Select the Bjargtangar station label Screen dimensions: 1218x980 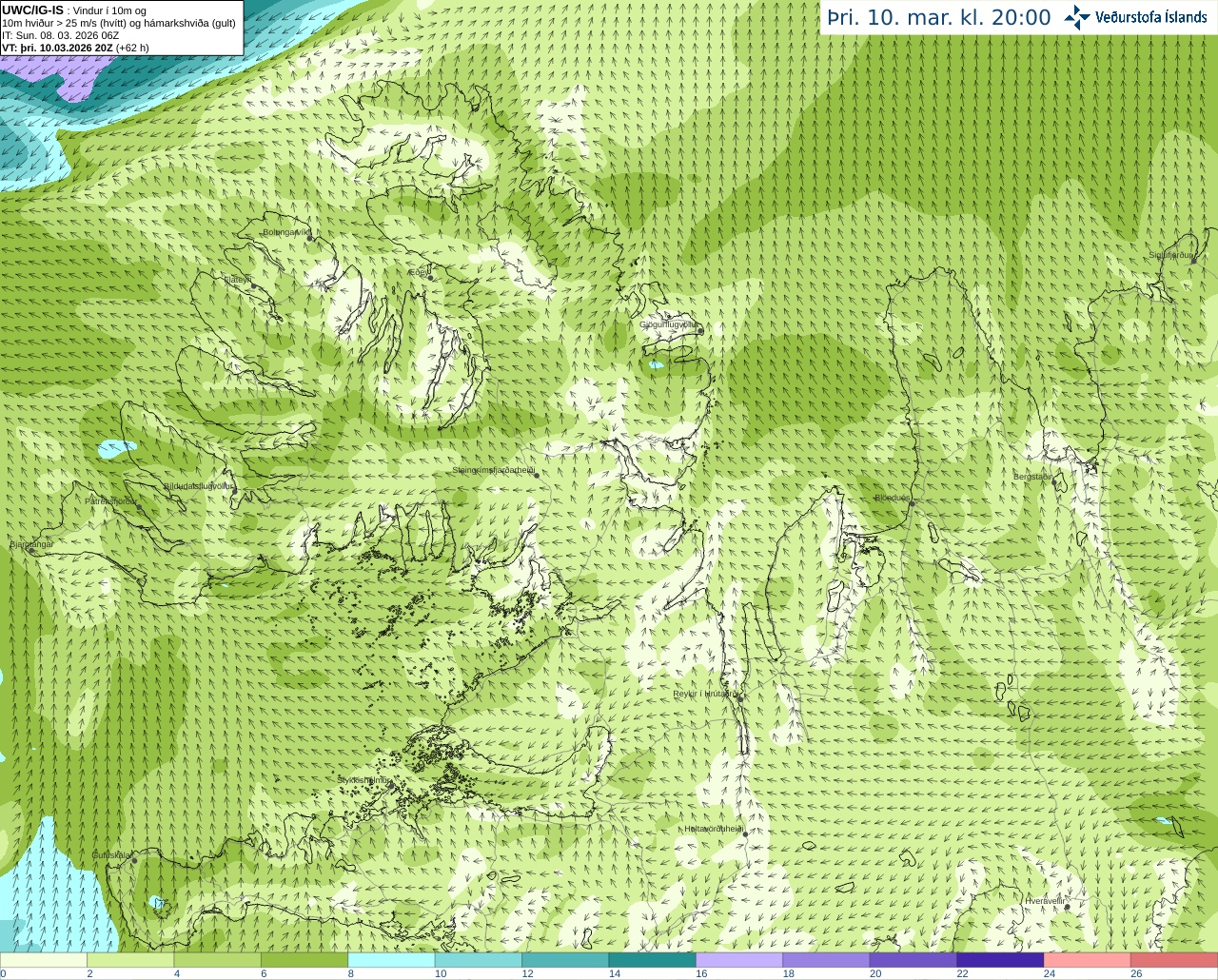click(x=30, y=544)
